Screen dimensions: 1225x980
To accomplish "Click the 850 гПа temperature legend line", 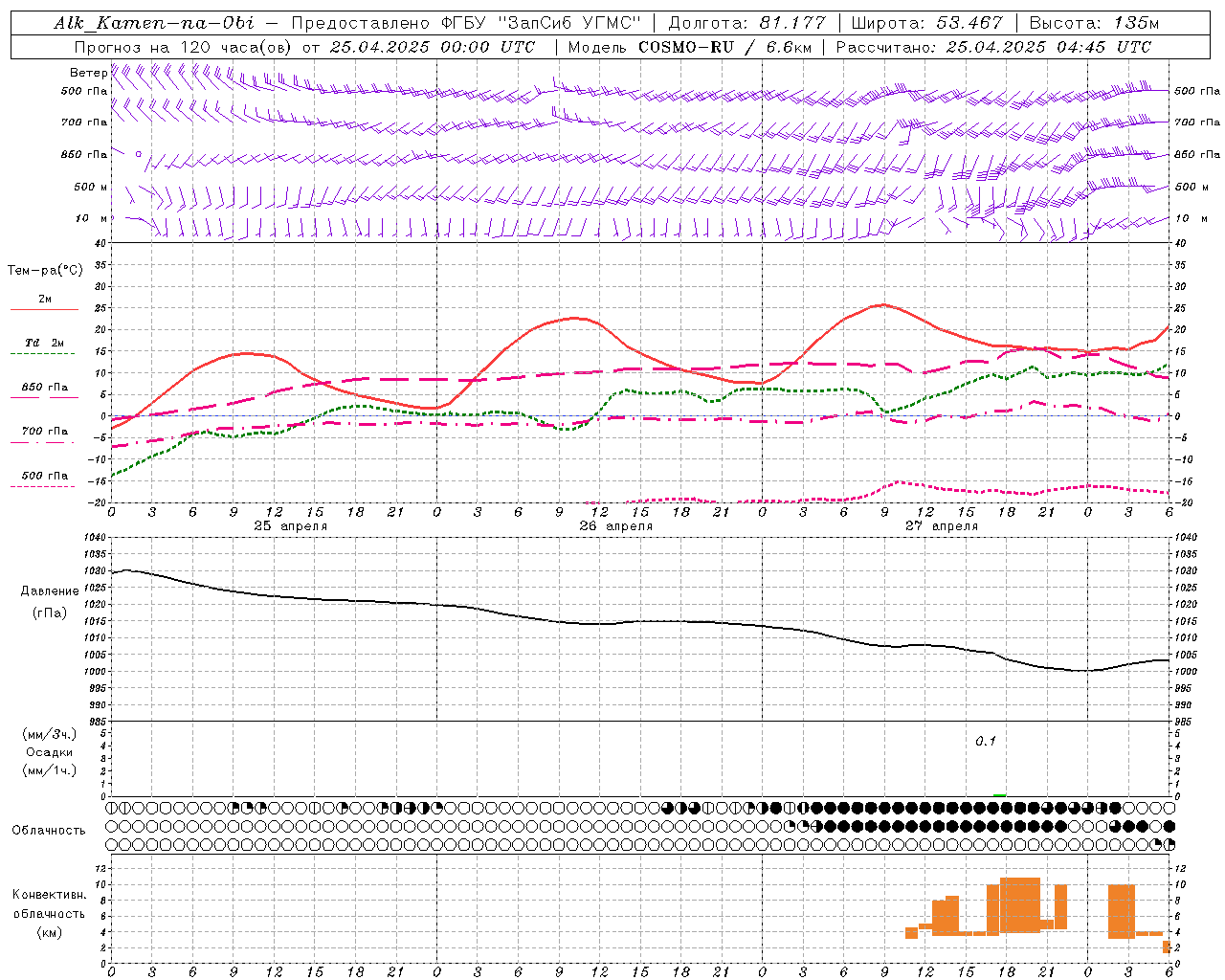I will (44, 398).
